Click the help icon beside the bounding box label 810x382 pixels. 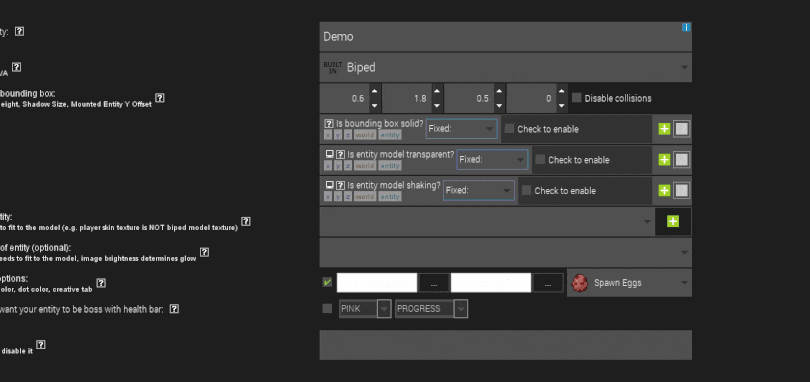(160, 98)
